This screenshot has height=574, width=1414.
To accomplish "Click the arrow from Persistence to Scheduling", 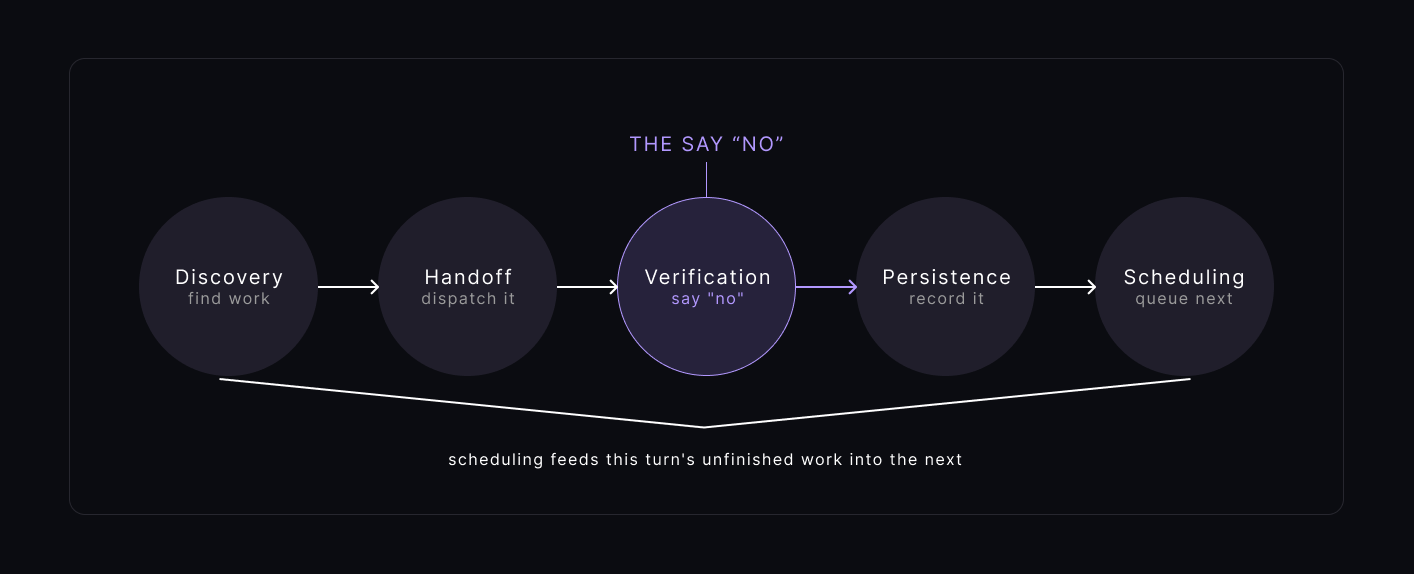I will point(1065,287).
